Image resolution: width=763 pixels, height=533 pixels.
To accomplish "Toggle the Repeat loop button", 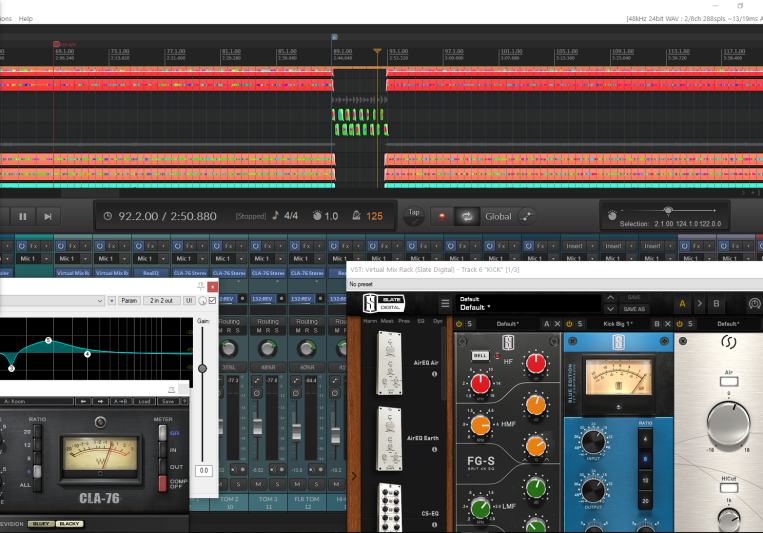I will (x=467, y=217).
